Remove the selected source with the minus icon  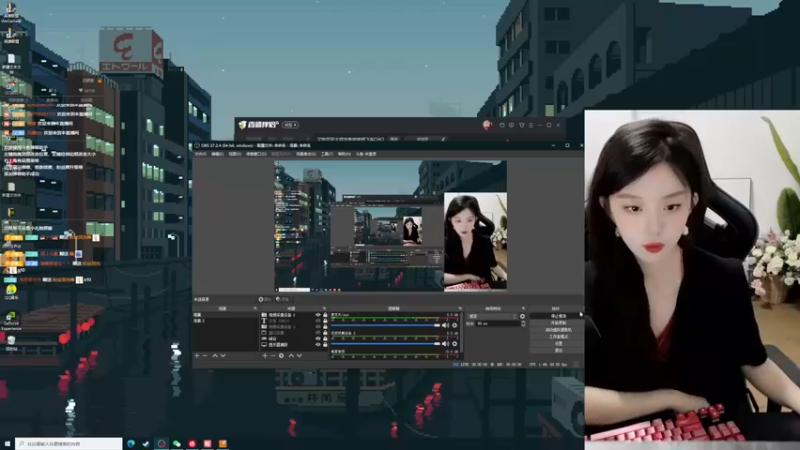(x=273, y=356)
